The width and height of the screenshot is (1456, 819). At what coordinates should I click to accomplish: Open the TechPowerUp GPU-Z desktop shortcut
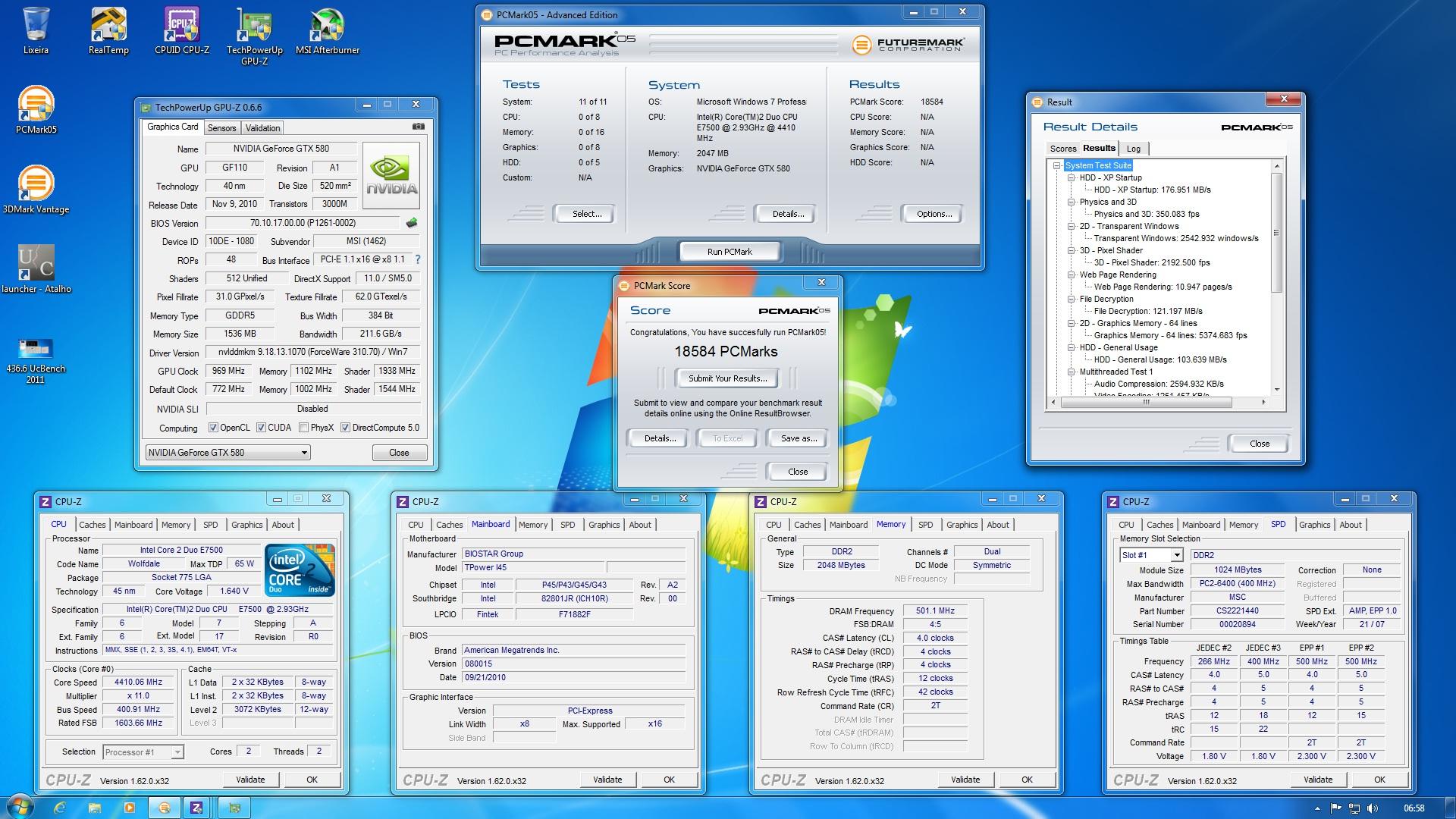(x=255, y=36)
